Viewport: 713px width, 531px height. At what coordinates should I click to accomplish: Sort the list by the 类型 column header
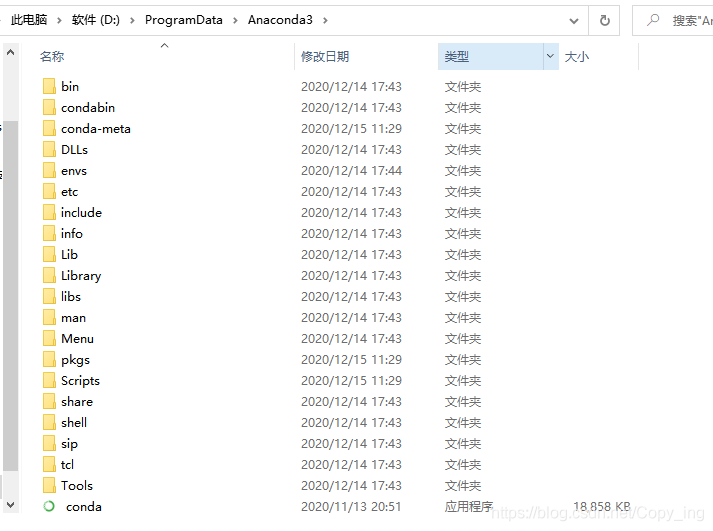[x=457, y=56]
